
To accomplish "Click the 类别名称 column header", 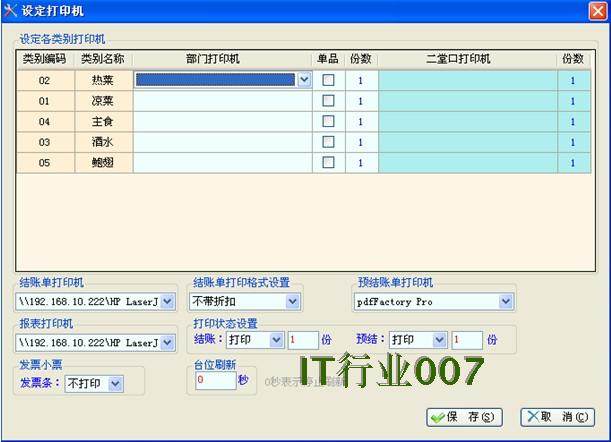I will [103, 59].
